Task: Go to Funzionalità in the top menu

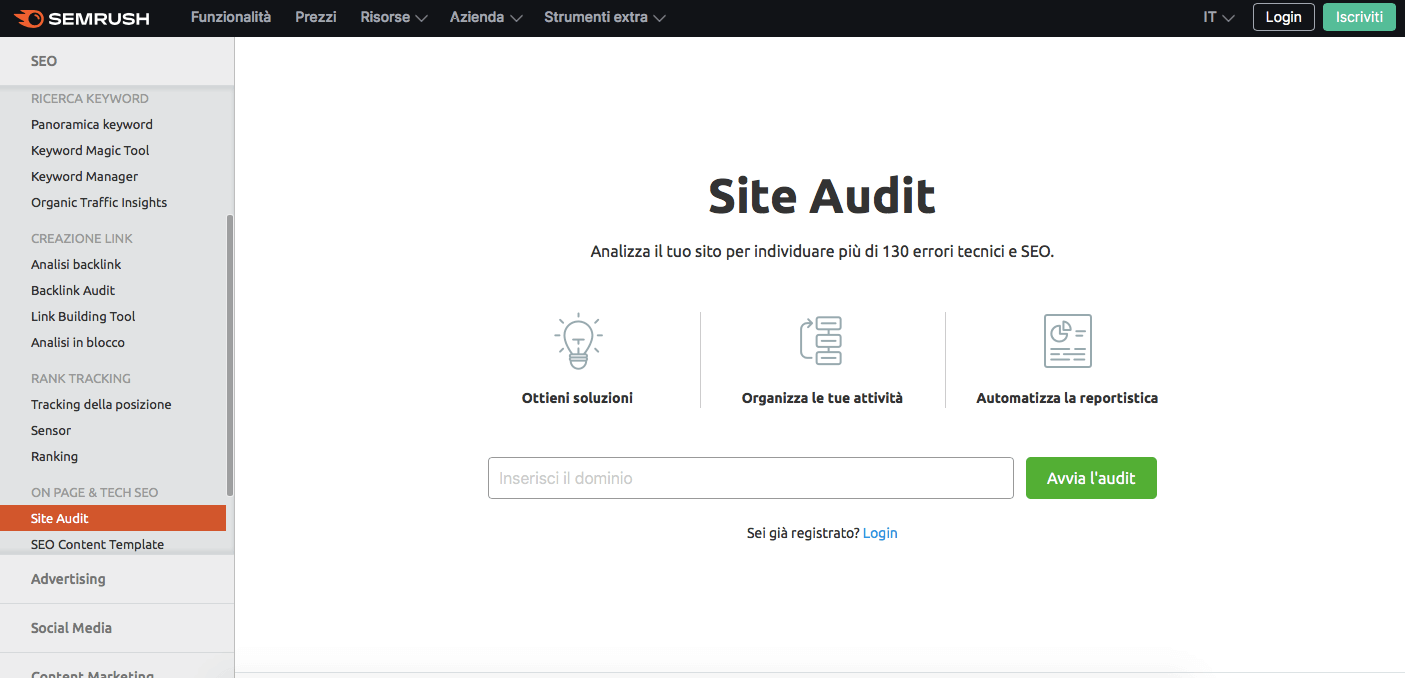Action: [x=231, y=18]
